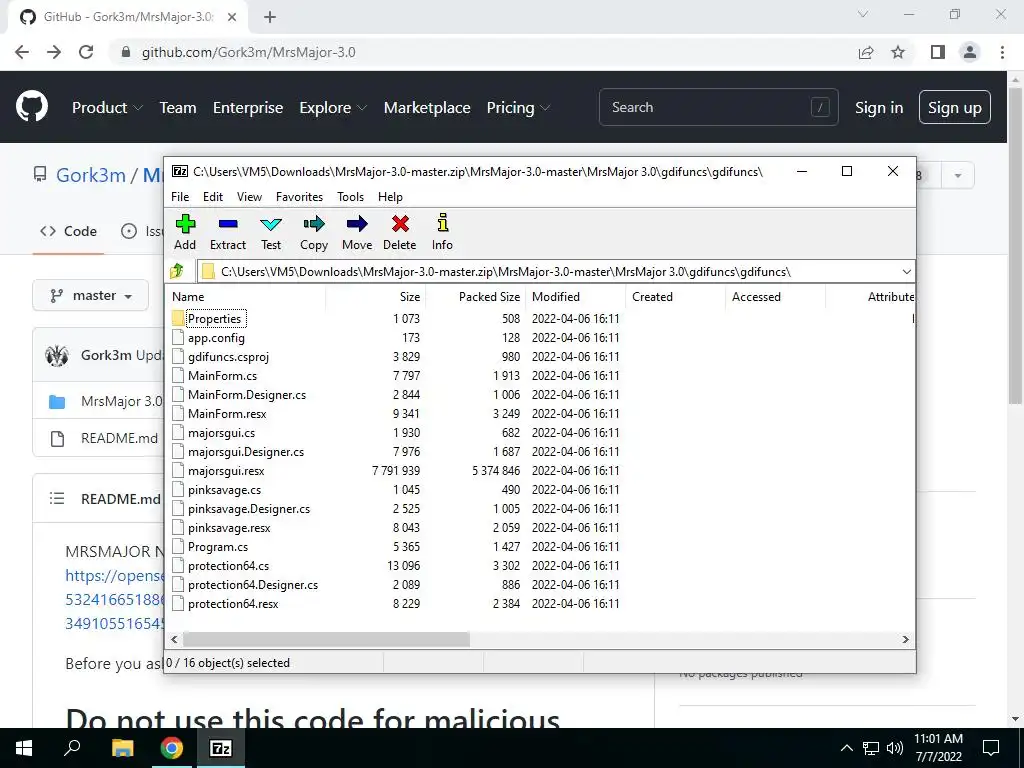Open the Edit menu in 7-Zip
Image resolution: width=1024 pixels, height=768 pixels.
click(213, 197)
